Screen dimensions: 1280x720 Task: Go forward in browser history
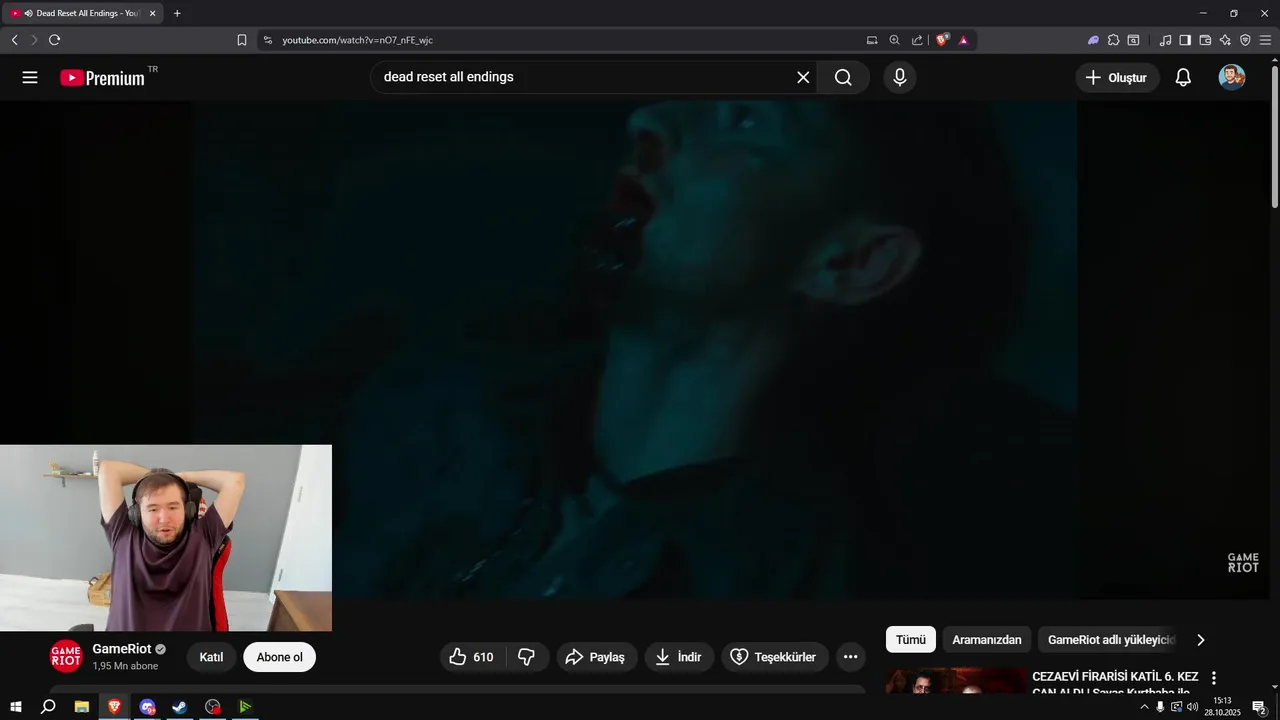point(34,40)
